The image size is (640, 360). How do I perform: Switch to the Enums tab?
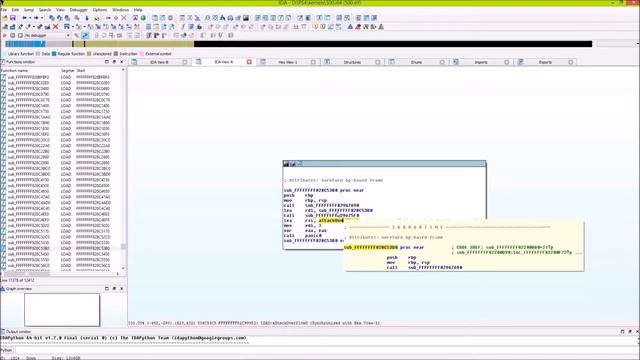[416, 62]
